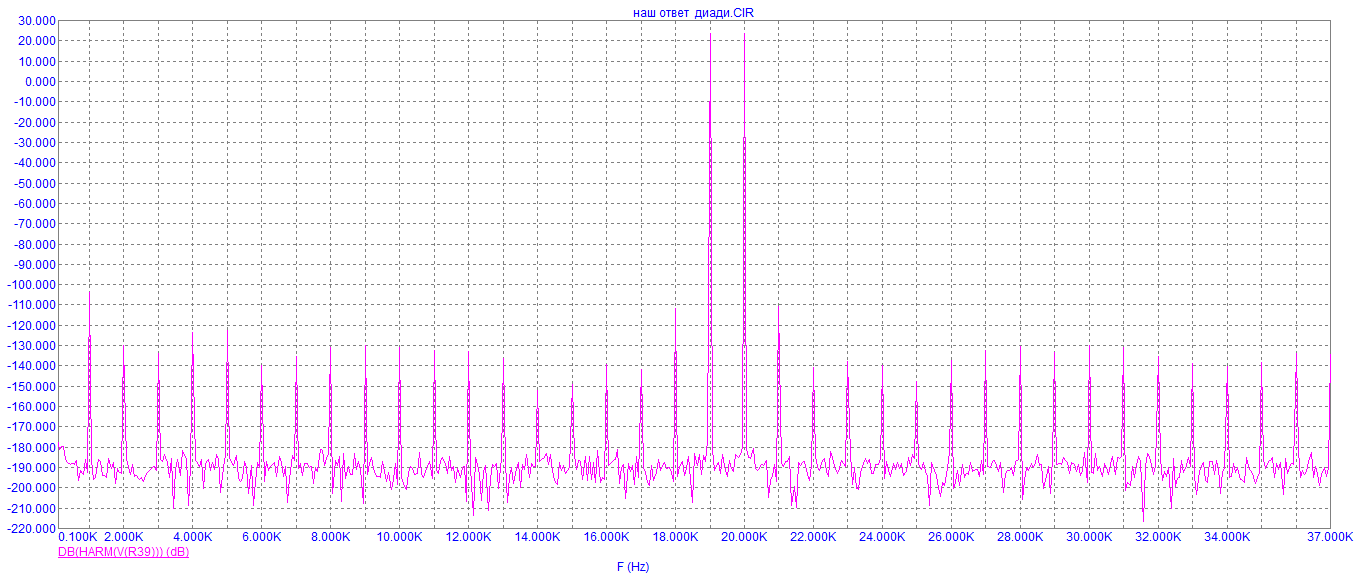Click the 16.000K frequency tick label

click(x=607, y=538)
